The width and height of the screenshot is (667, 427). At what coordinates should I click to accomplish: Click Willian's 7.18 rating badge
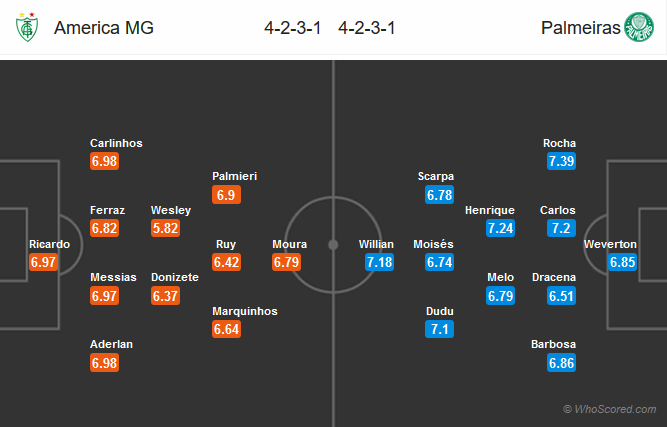pyautogui.click(x=379, y=262)
